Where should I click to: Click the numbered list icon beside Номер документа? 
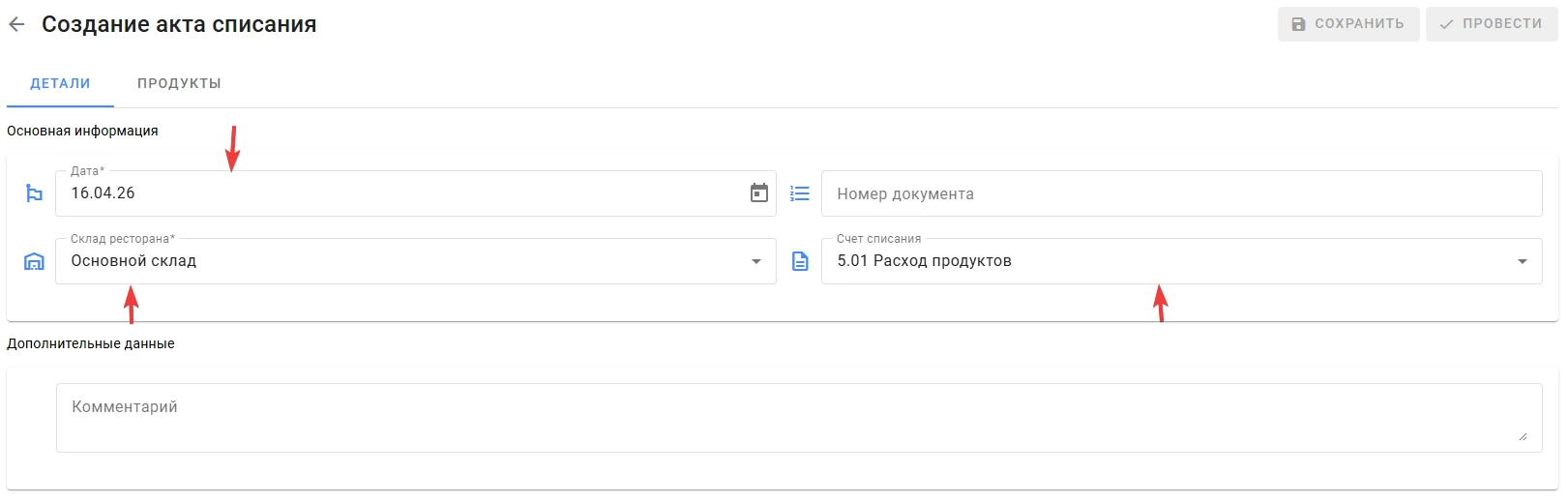[x=800, y=193]
